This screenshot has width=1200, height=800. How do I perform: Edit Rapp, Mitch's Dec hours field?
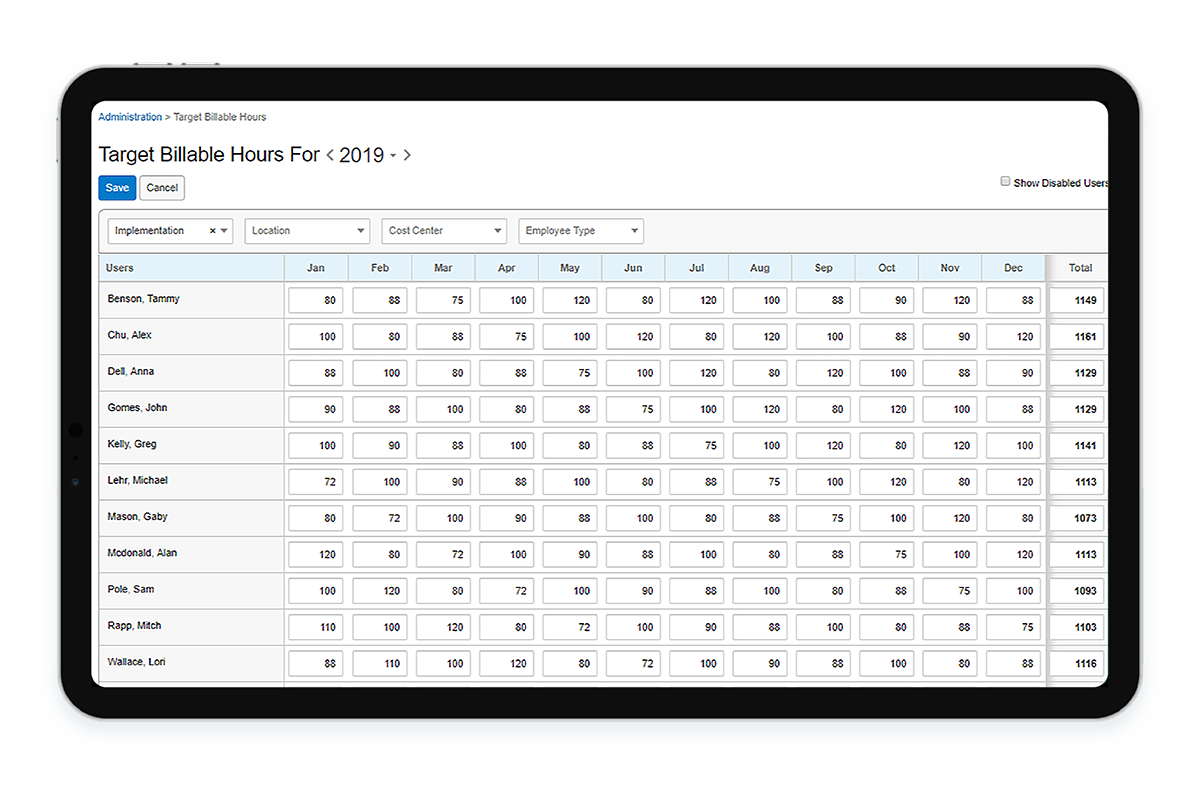(1013, 627)
